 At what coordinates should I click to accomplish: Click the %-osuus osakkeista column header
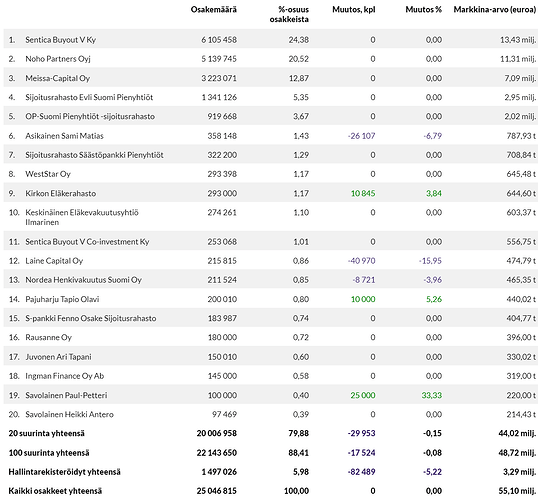tap(289, 14)
